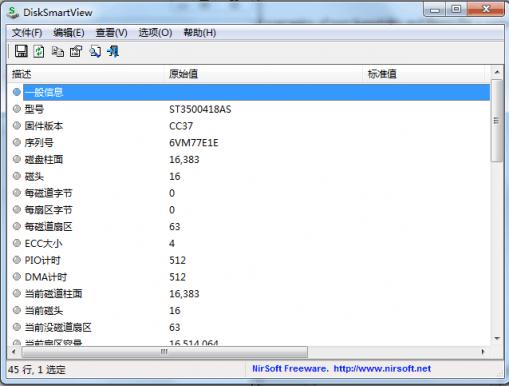Image resolution: width=509 pixels, height=386 pixels.
Task: Select the DMA计时 row
Action: click(x=249, y=277)
